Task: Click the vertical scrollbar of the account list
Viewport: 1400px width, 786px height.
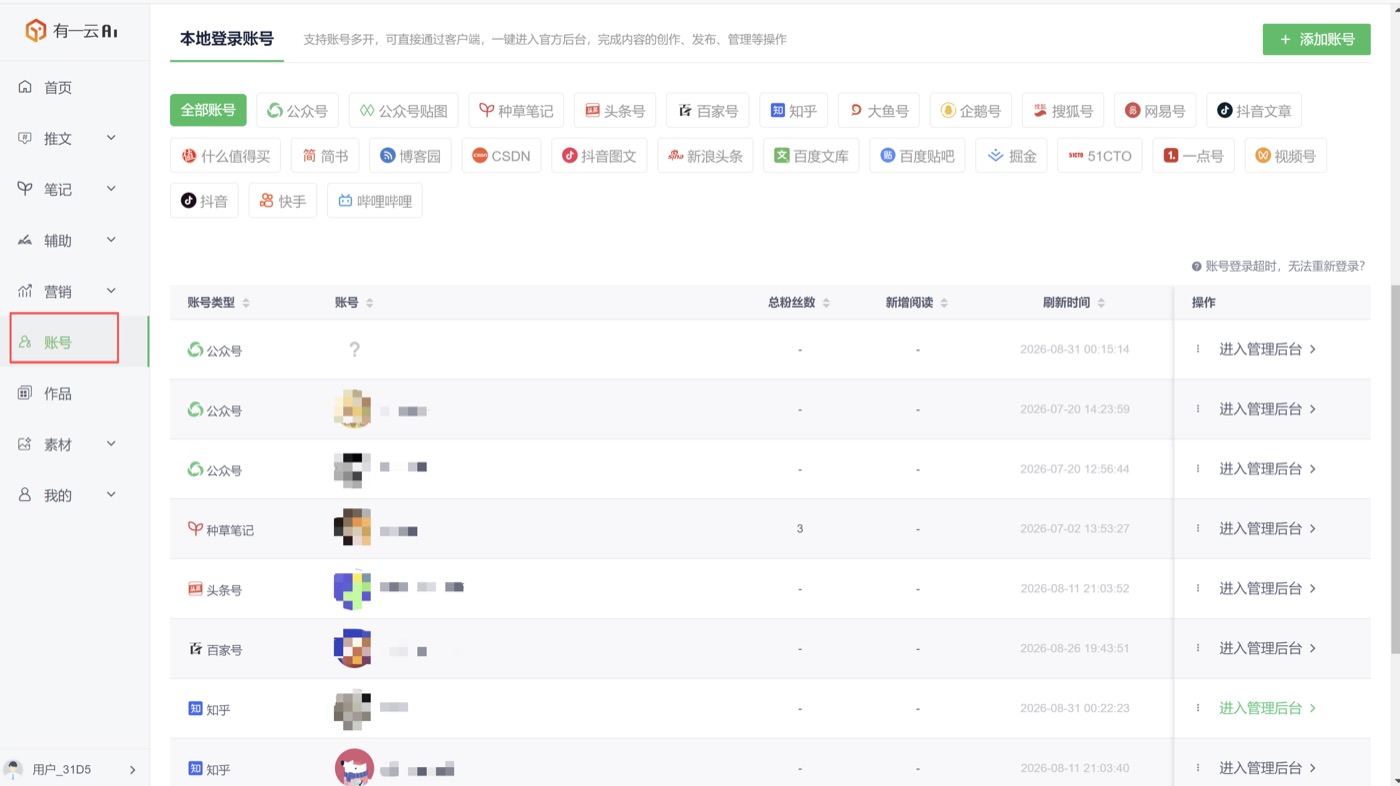Action: pyautogui.click(x=1395, y=470)
